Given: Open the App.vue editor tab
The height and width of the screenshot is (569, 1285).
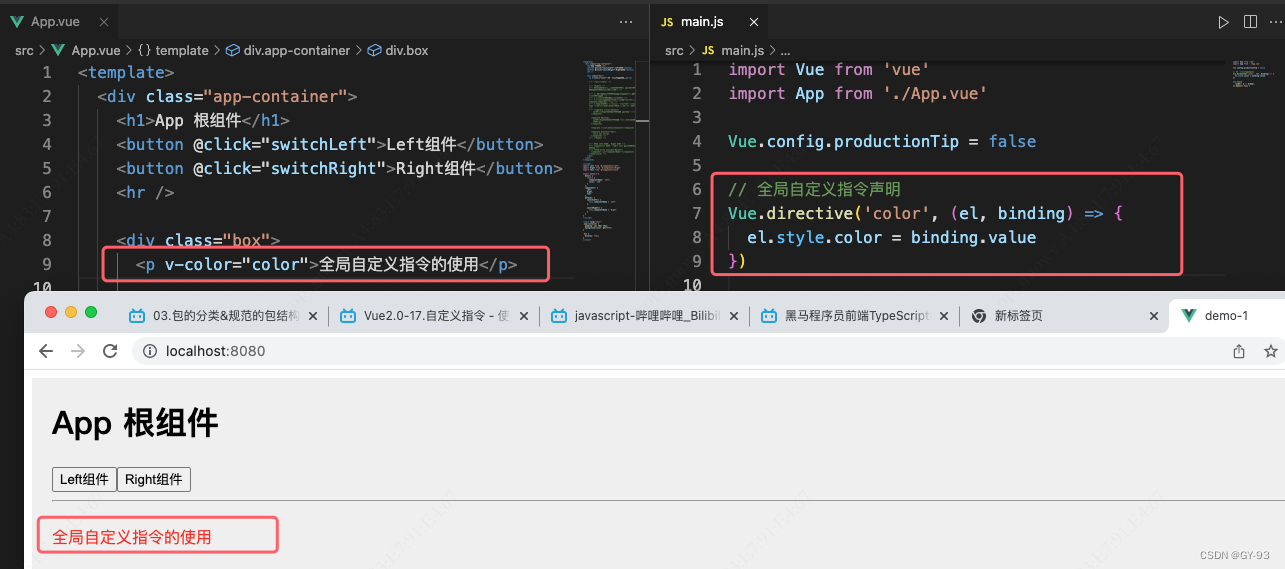Looking at the screenshot, I should [55, 21].
